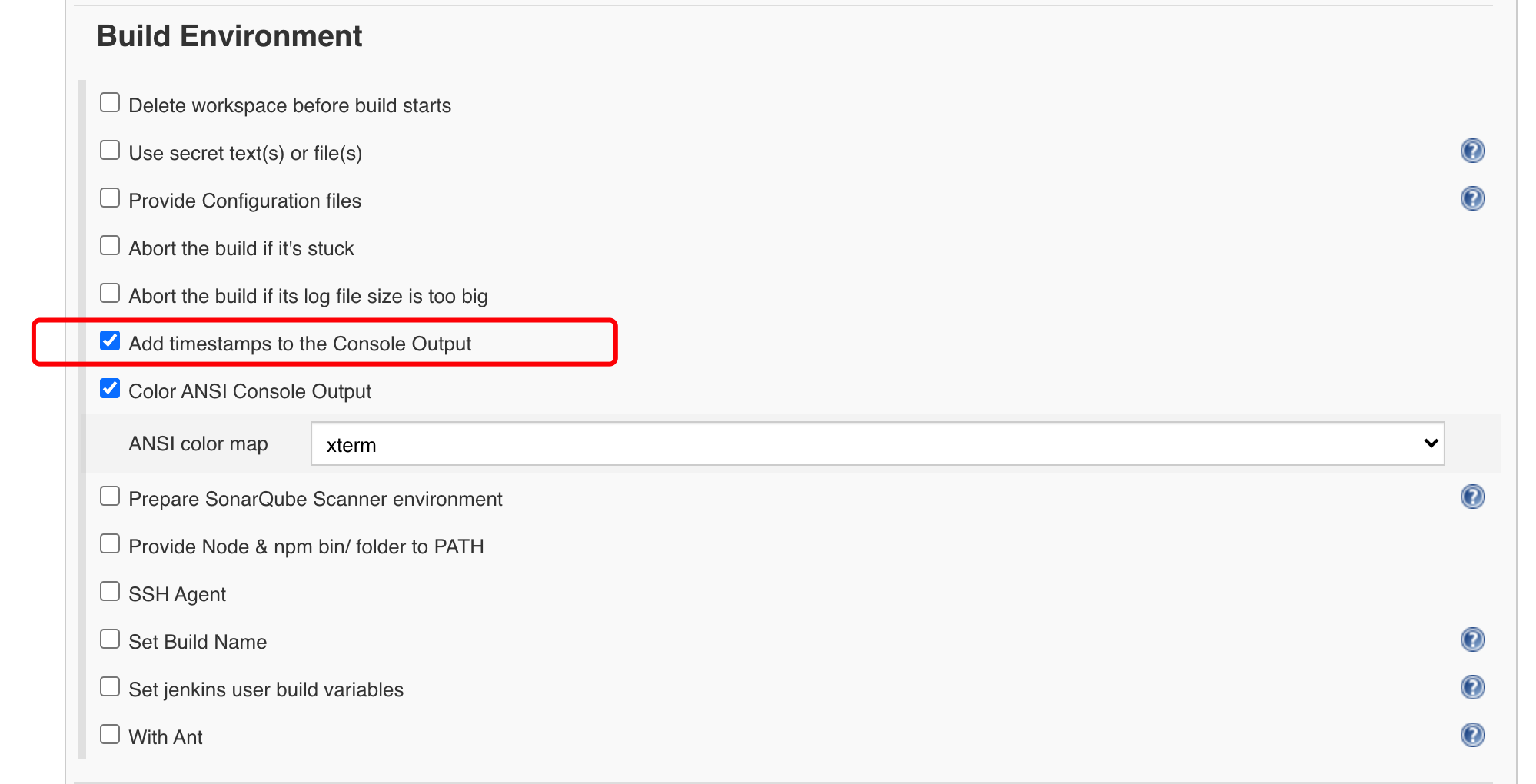
Task: Open help for Provide Configuration files
Action: 1472,198
